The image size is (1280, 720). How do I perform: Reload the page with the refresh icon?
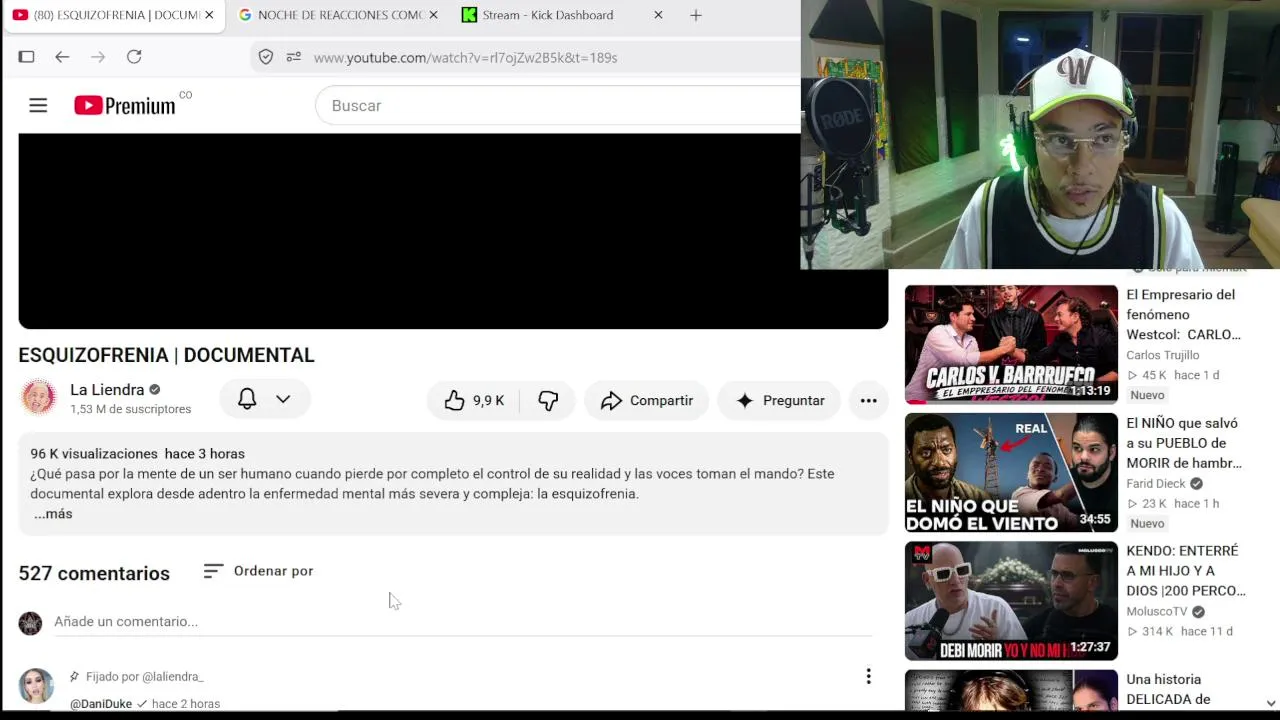(134, 57)
